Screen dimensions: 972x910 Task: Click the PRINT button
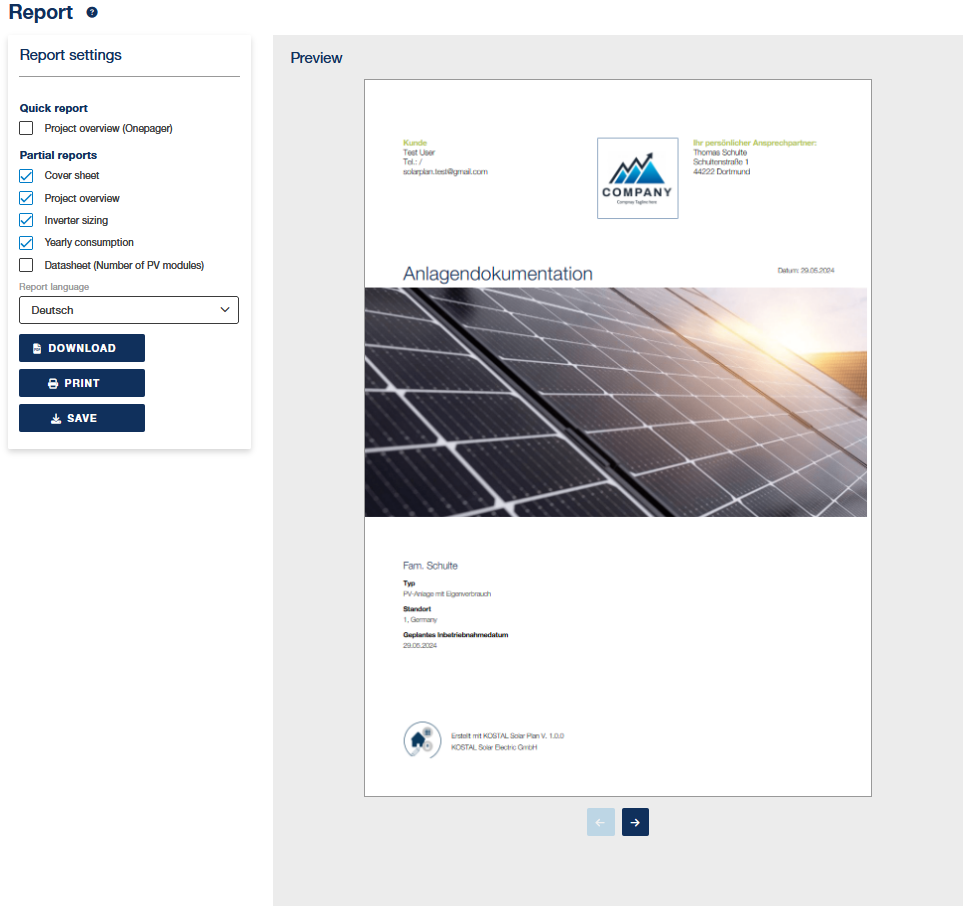82,383
